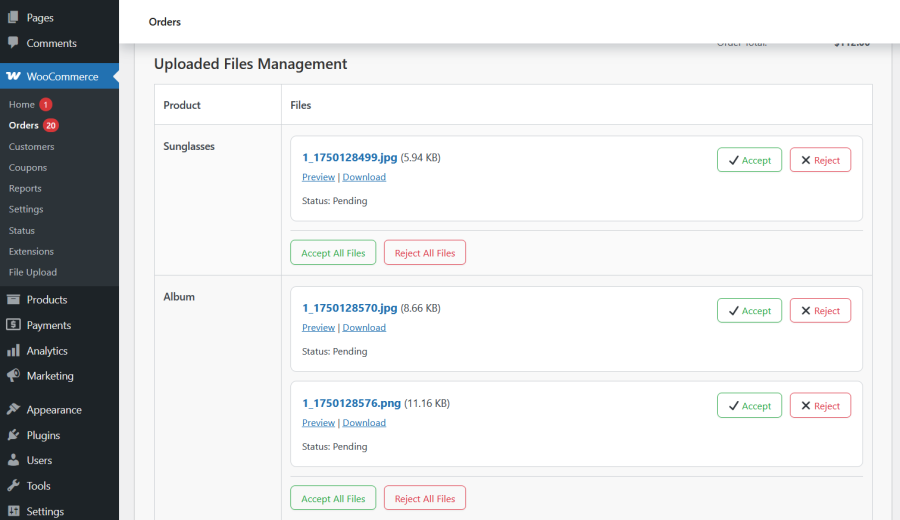900x520 pixels.
Task: Reject the 1_1750128576.png Album file
Action: pos(820,405)
